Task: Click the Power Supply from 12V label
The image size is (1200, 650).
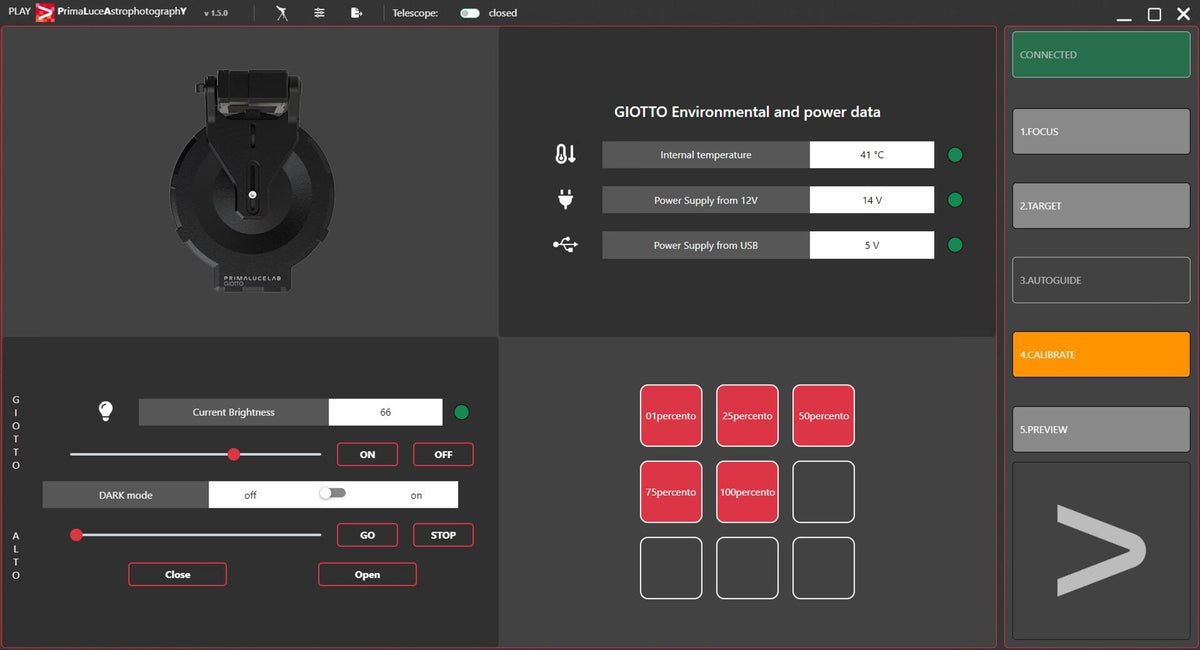Action: 706,200
